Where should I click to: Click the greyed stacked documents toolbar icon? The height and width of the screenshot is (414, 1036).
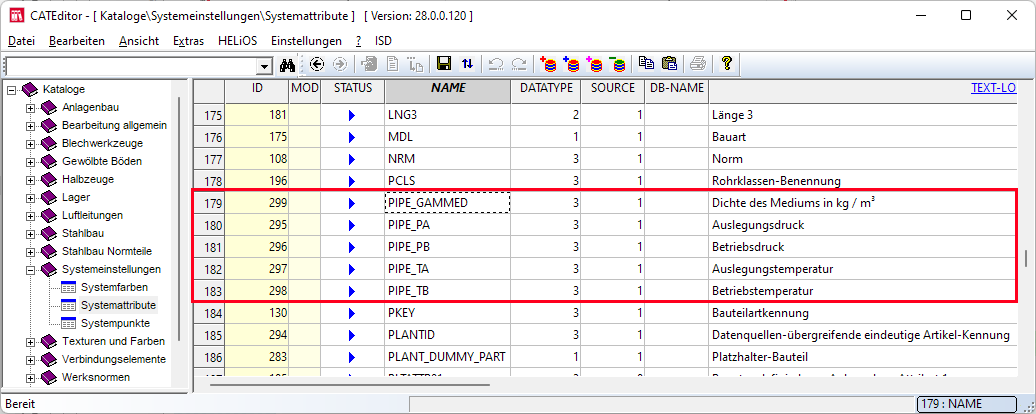click(x=369, y=64)
